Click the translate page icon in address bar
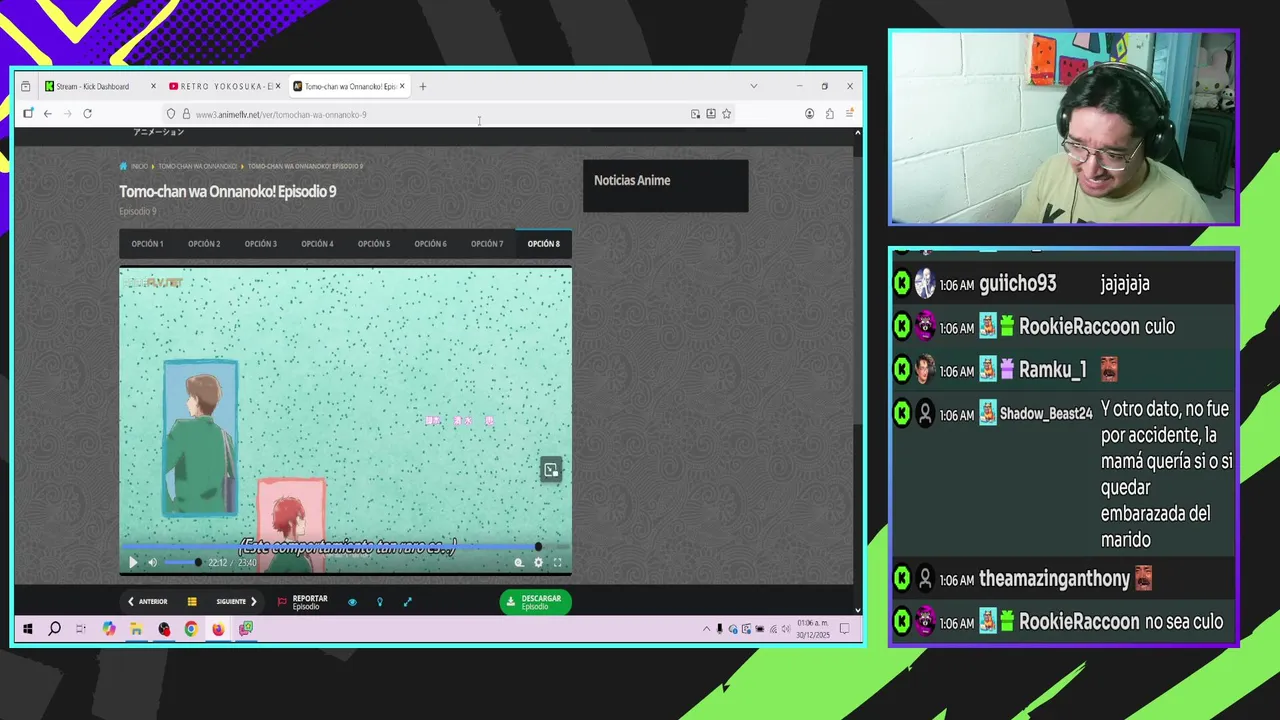1280x720 pixels. point(695,114)
